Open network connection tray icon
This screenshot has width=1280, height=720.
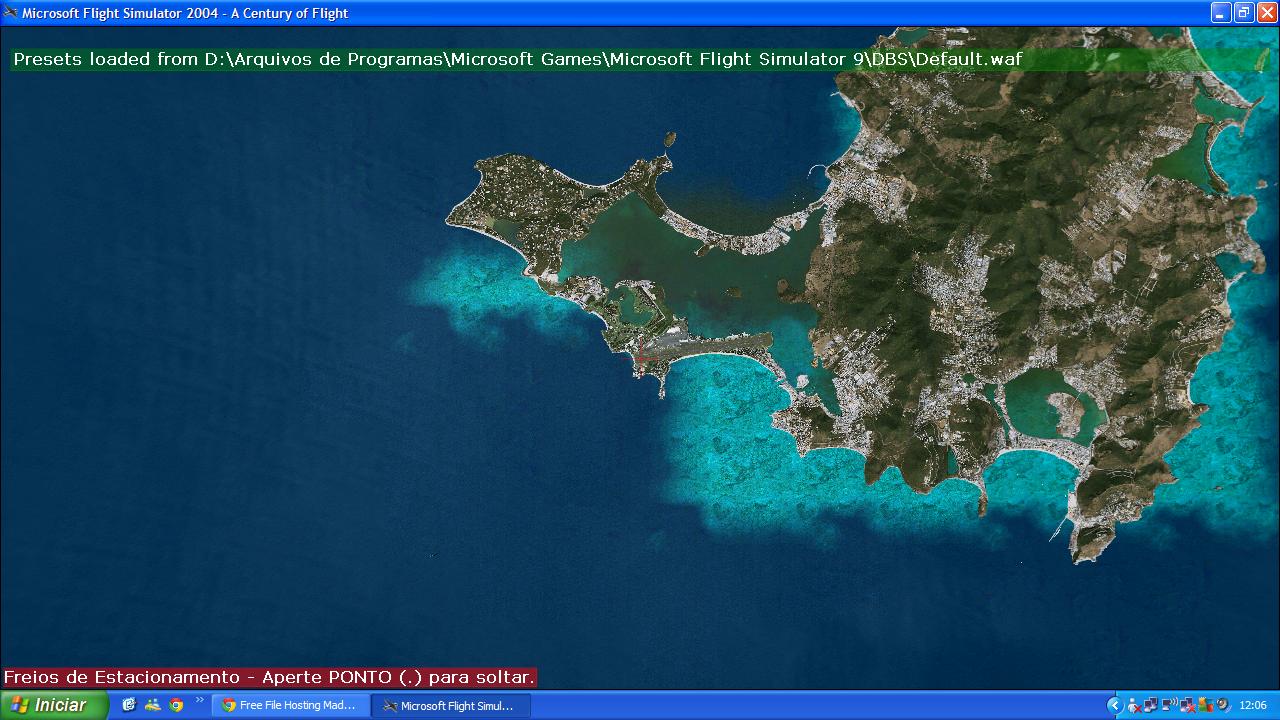[x=1151, y=705]
